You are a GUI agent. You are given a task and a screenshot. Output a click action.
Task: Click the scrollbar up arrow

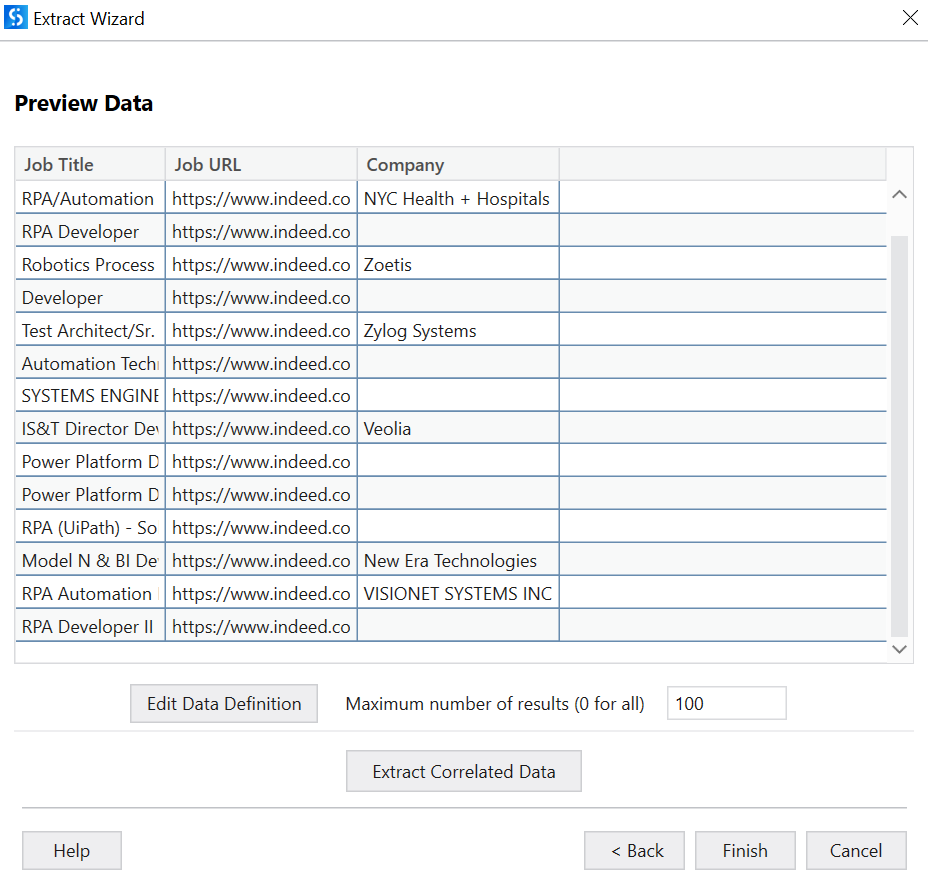click(899, 195)
